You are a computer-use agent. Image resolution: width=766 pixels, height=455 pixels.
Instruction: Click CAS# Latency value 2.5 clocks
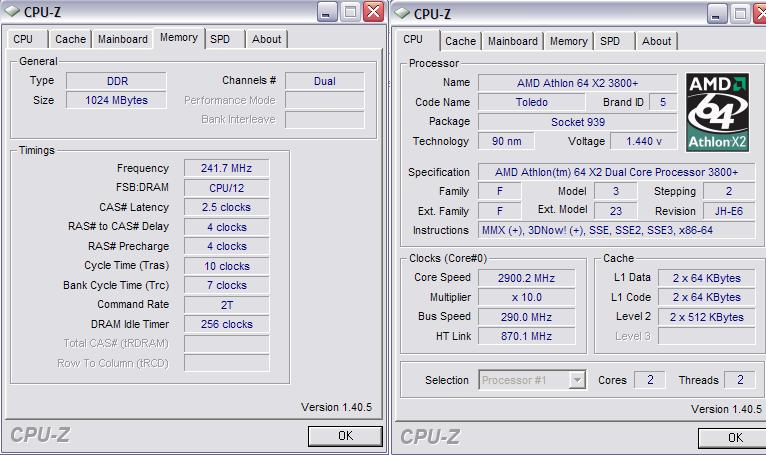(x=226, y=207)
